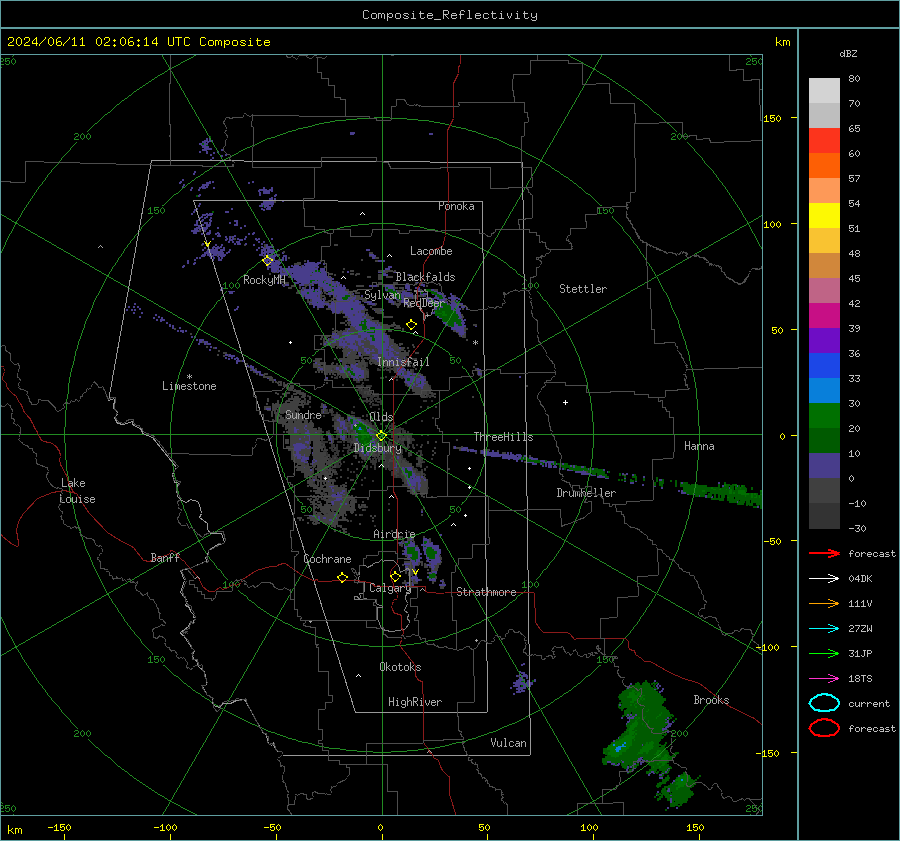Viewport: 900px width, 841px height.
Task: Click the Cochrane town label
Action: [327, 559]
